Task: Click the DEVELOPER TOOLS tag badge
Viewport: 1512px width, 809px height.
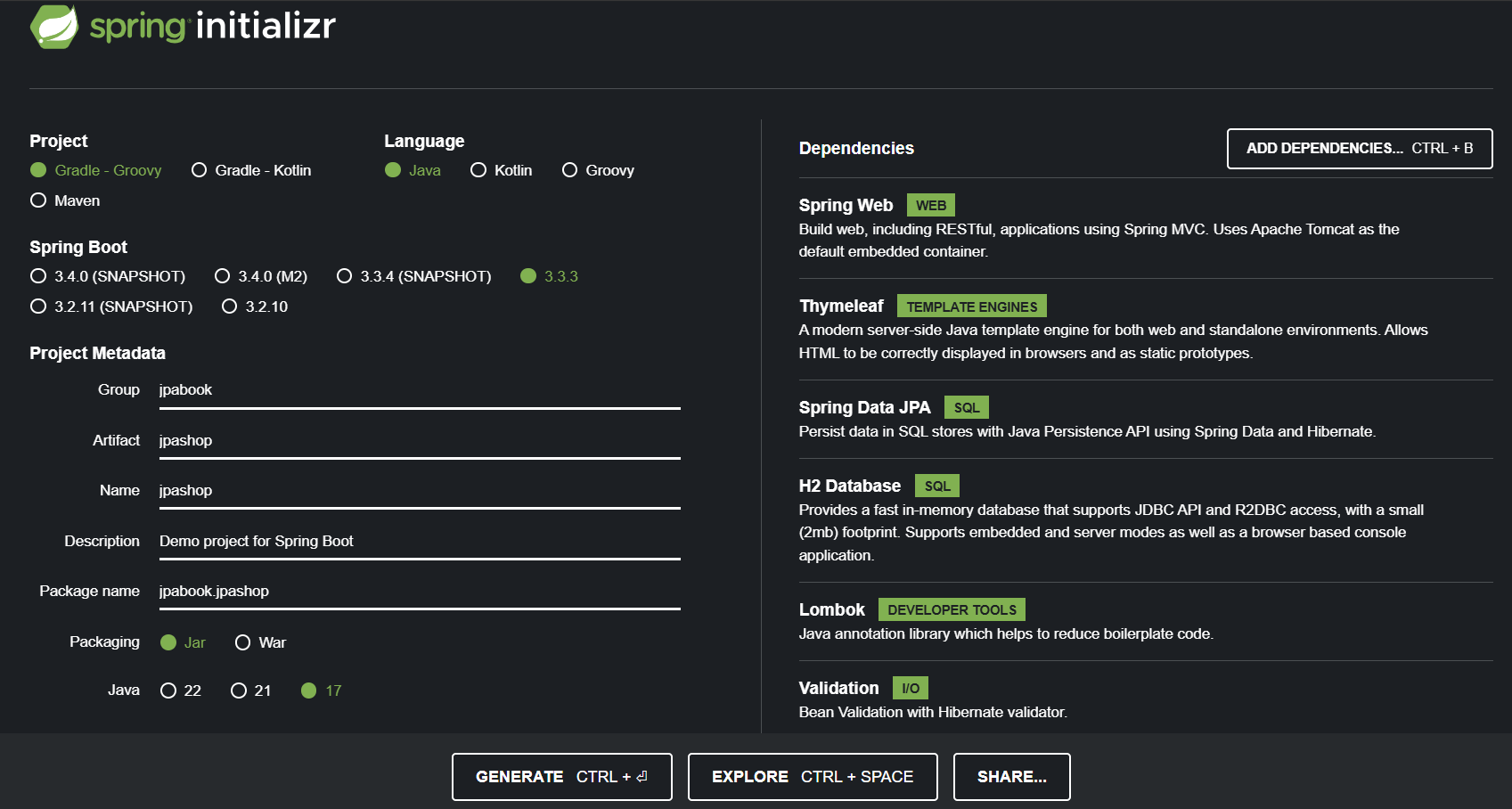Action: pos(952,610)
